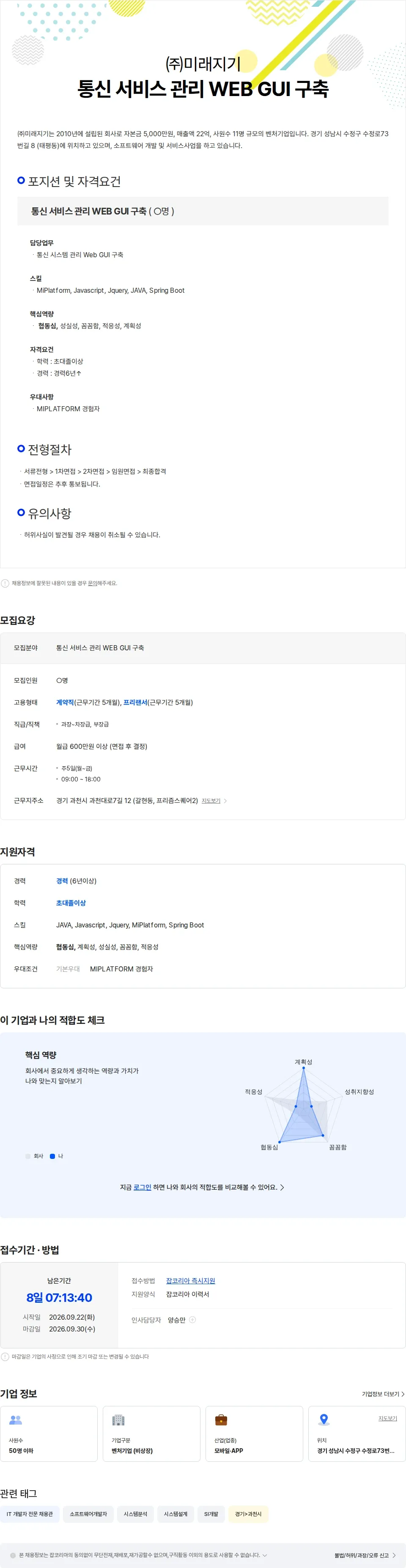This screenshot has height=1568, width=406.
Task: Select the 시스템분석 tag
Action: coord(135,1514)
